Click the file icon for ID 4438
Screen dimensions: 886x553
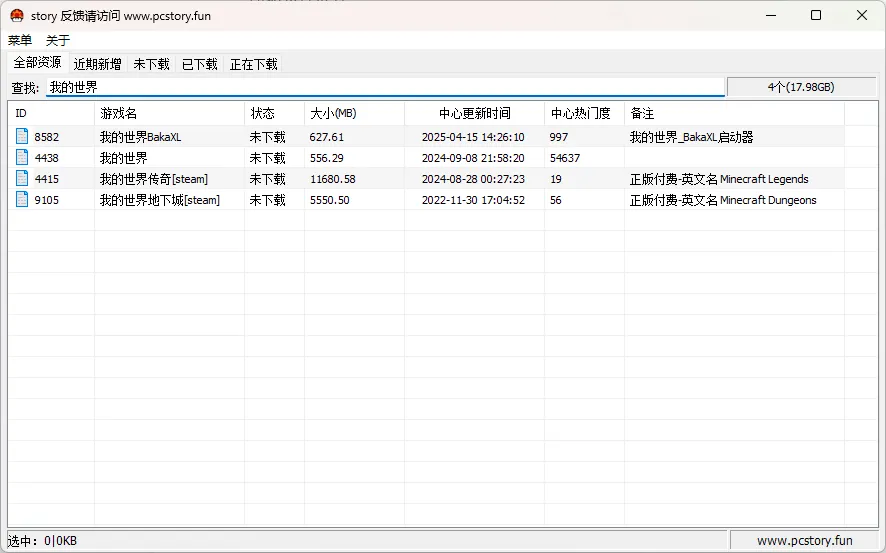(x=21, y=157)
